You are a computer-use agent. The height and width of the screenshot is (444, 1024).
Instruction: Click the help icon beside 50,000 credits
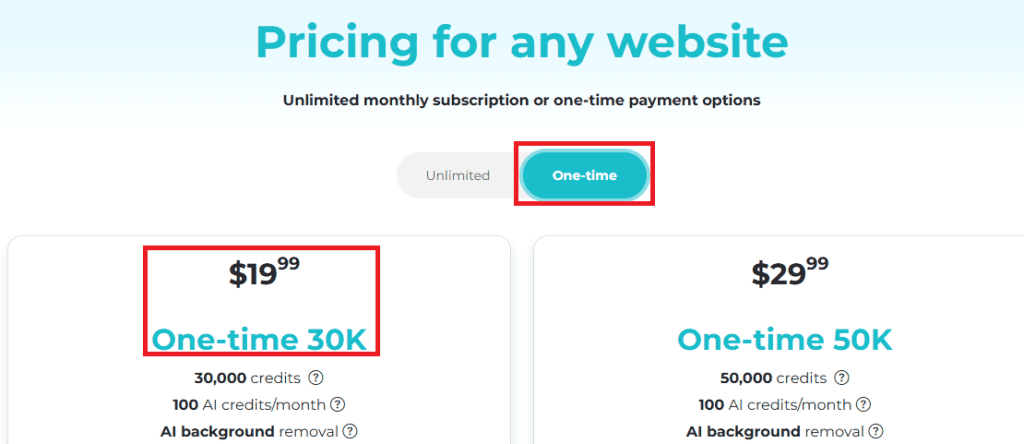(842, 378)
